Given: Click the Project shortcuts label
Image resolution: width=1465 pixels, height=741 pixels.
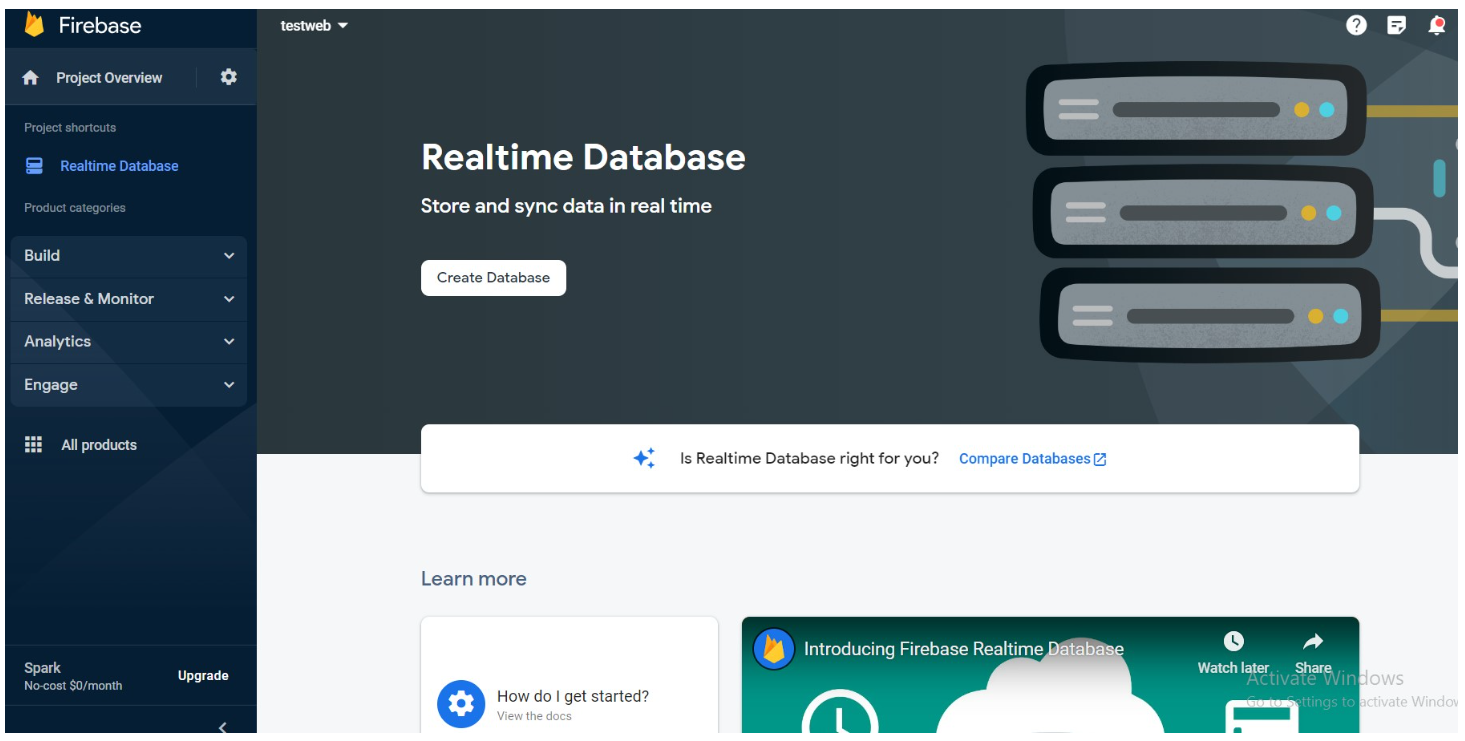Looking at the screenshot, I should (70, 128).
